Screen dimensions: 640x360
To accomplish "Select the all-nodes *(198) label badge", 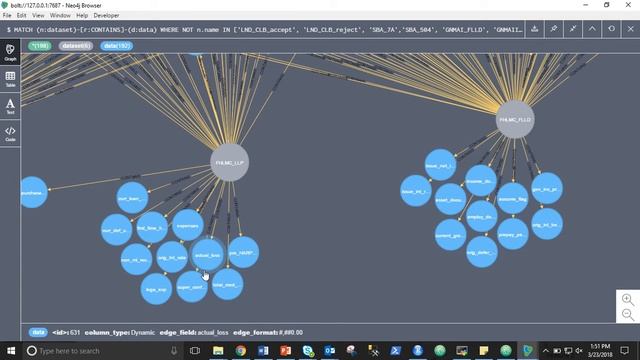I will [x=40, y=46].
